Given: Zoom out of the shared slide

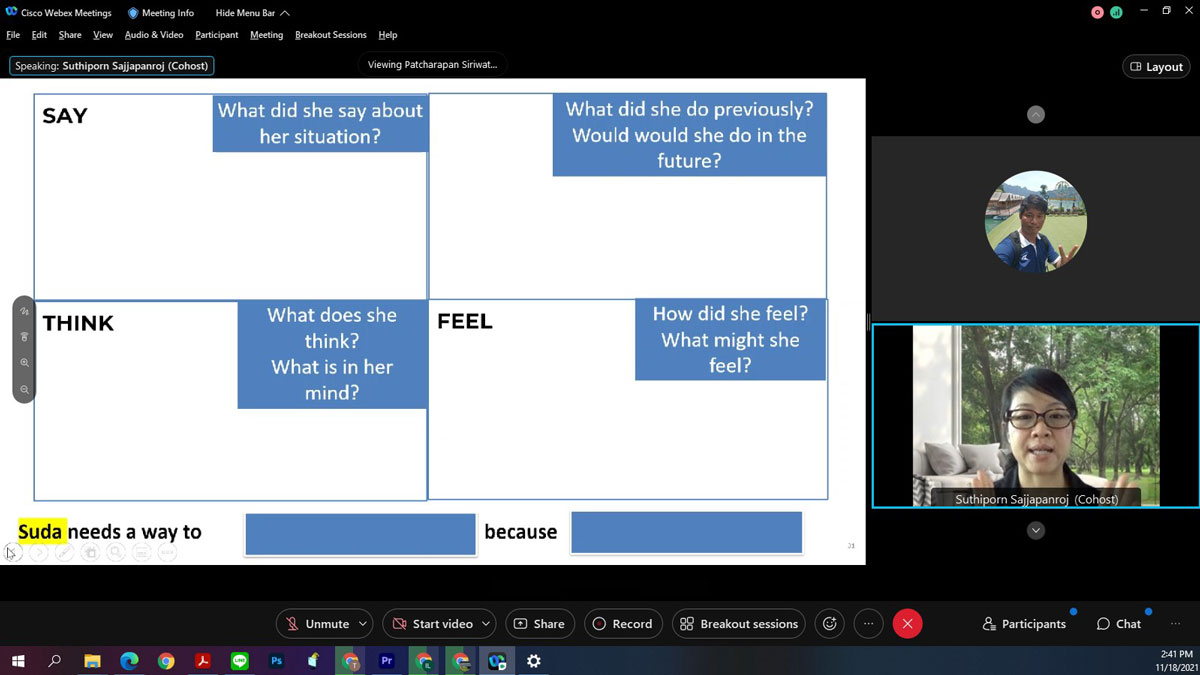Looking at the screenshot, I should tap(24, 390).
